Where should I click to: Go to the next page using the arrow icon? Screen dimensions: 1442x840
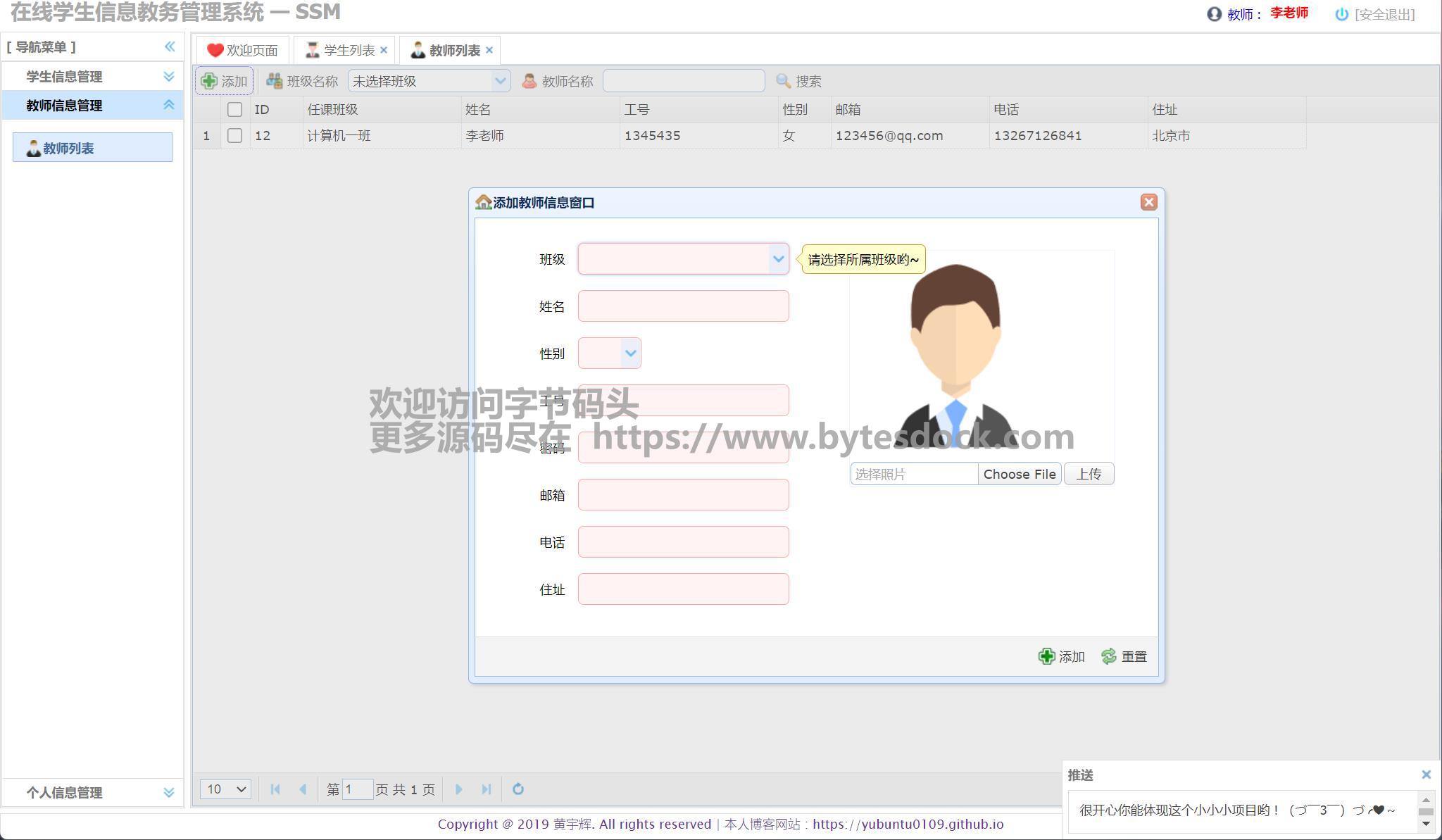click(458, 789)
